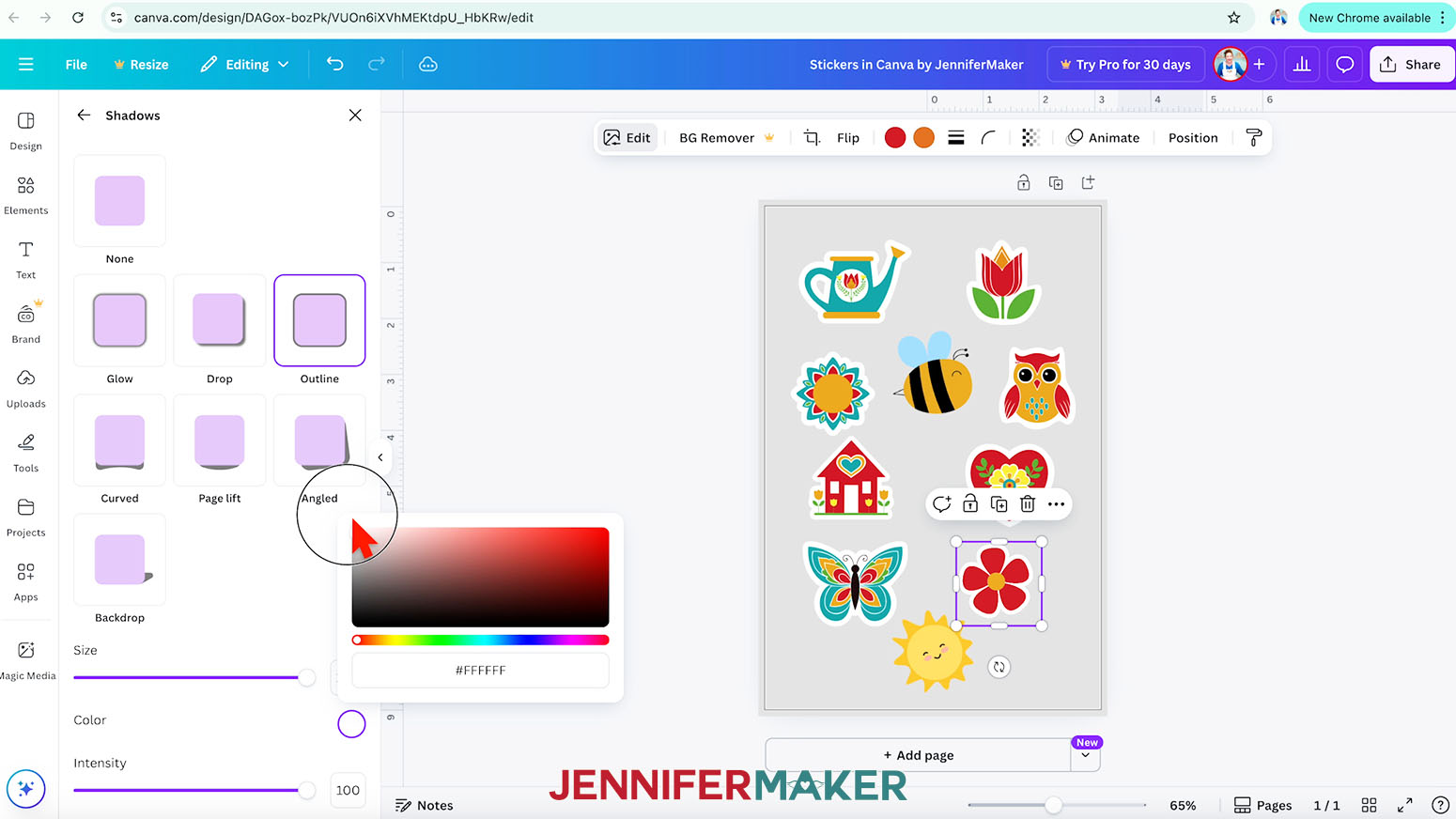Click the red color swatch in toolbar
This screenshot has height=819, width=1456.
point(895,138)
